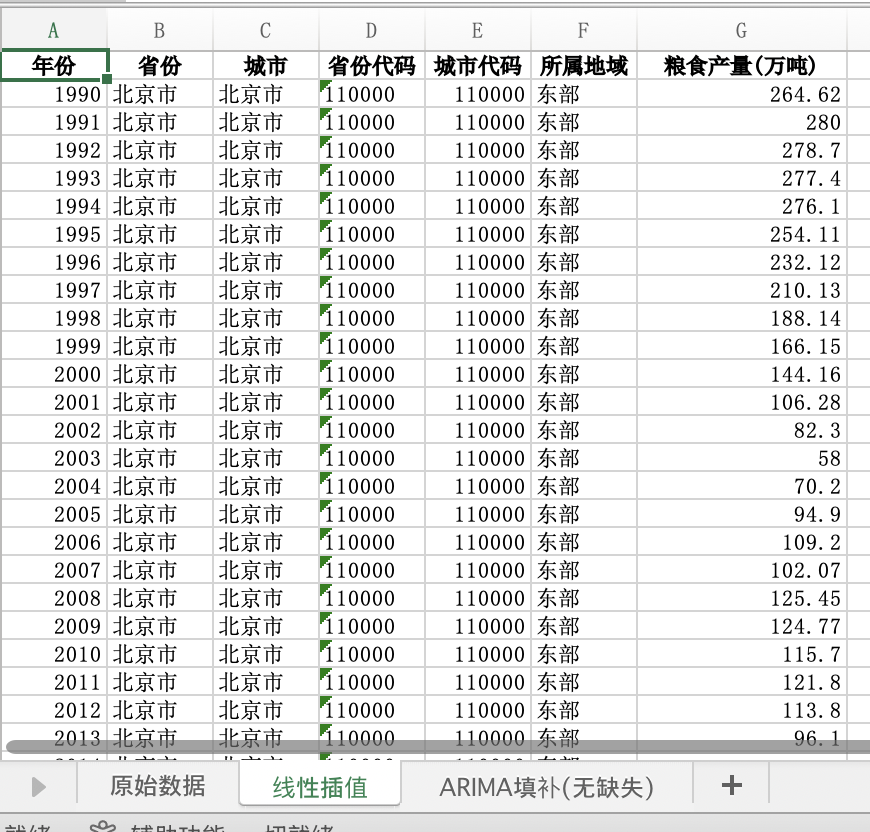Click the sheet tab scroll arrow

click(x=38, y=787)
